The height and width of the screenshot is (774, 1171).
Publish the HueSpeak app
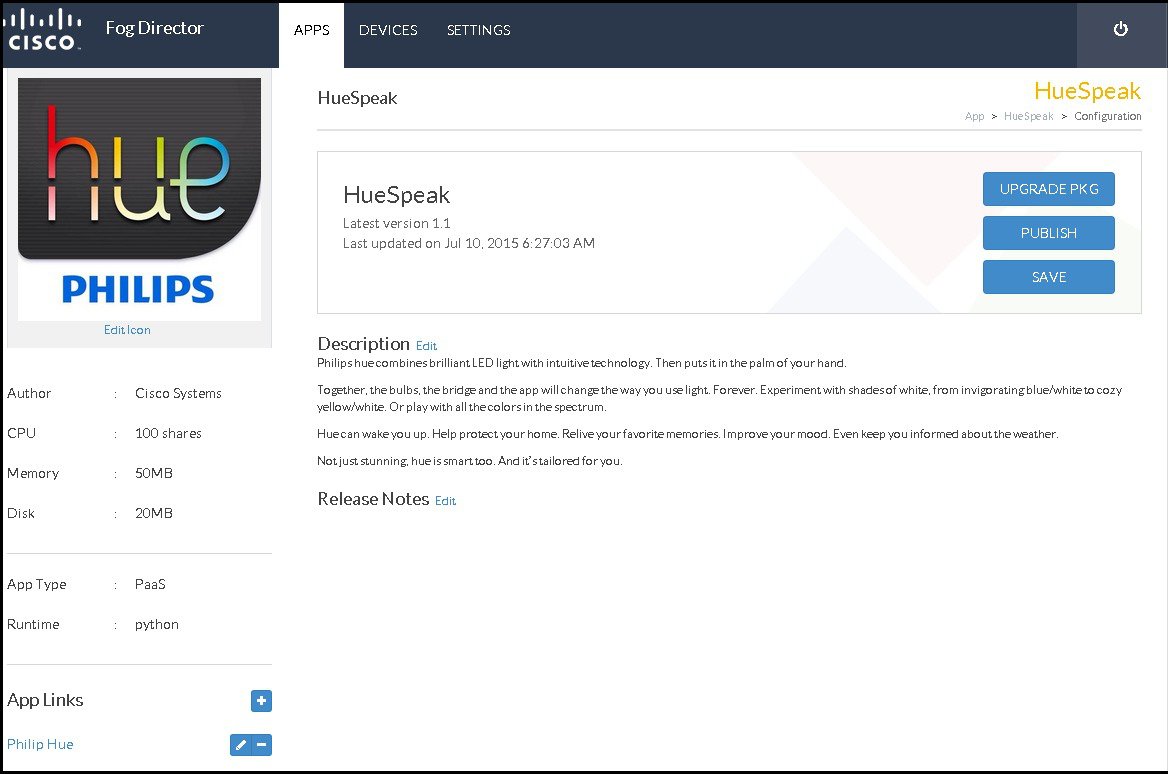coord(1051,234)
